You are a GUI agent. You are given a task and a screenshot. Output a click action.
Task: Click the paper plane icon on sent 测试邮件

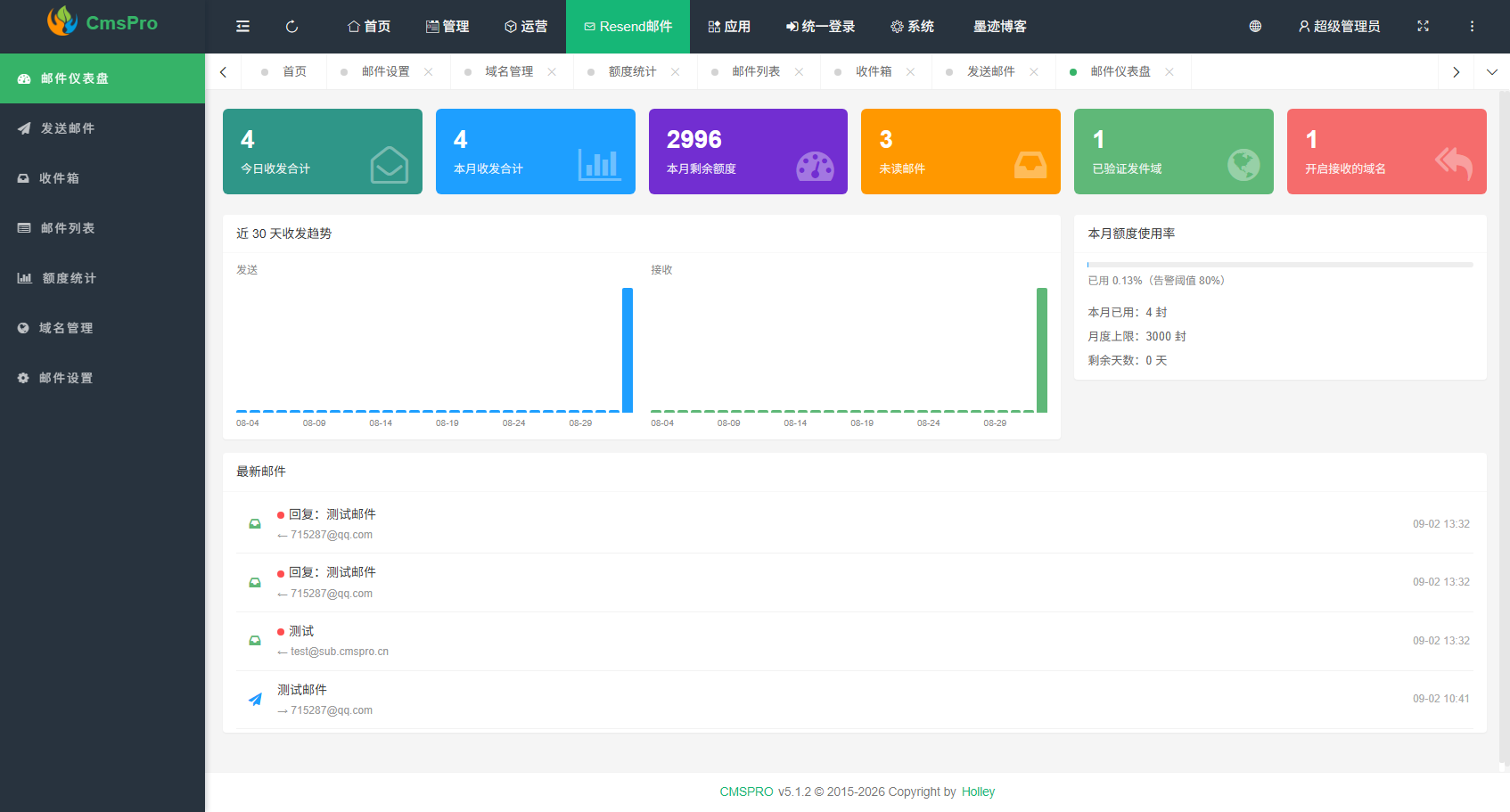point(255,700)
